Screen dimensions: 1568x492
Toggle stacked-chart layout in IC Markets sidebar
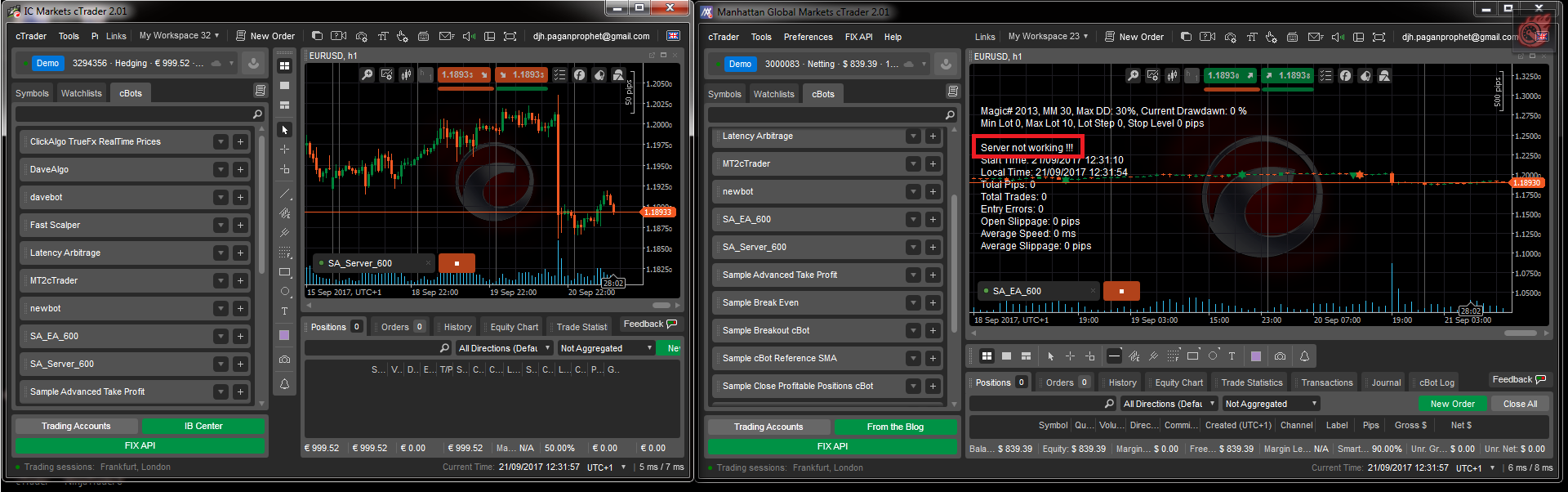tap(284, 105)
